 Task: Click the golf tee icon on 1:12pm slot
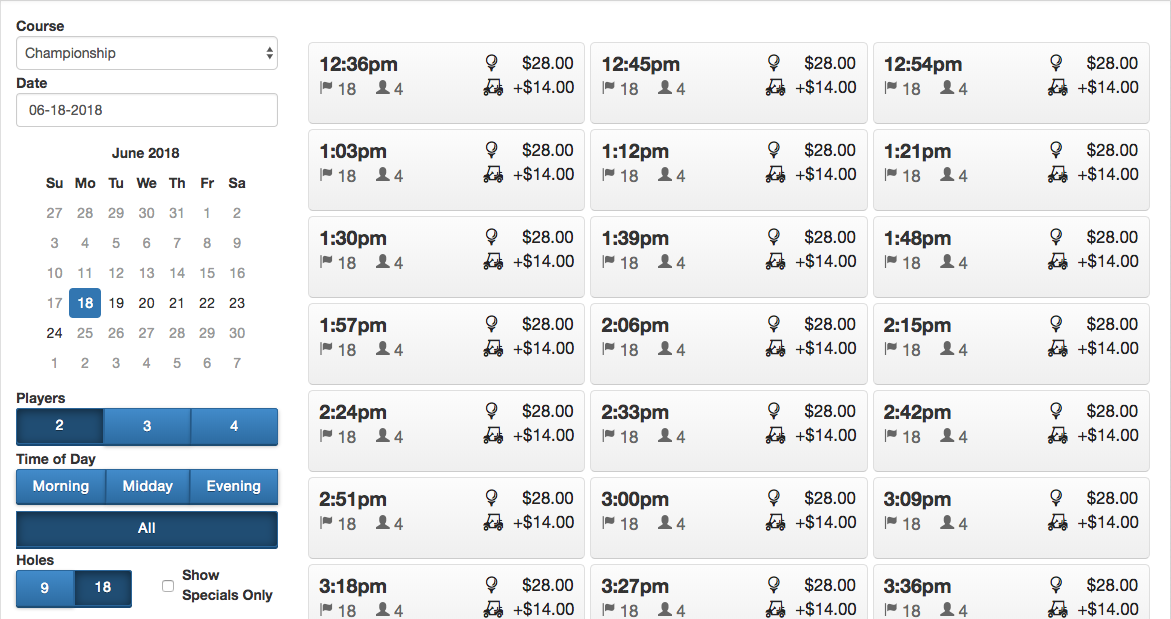coord(774,150)
